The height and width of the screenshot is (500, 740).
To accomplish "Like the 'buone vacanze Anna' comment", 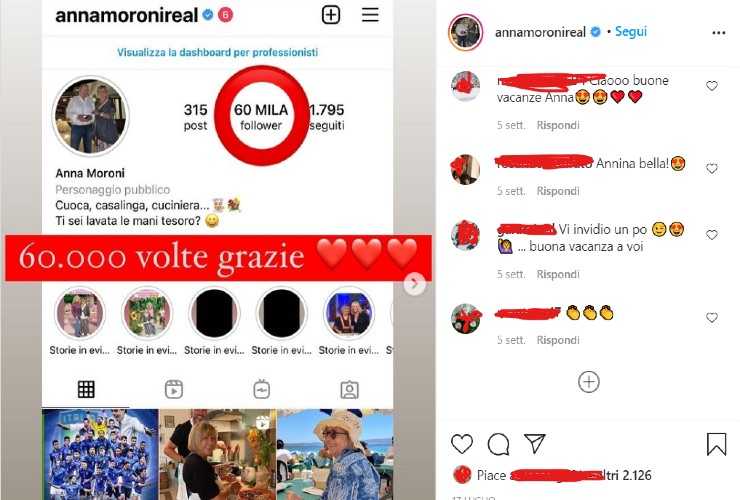I will tap(712, 86).
